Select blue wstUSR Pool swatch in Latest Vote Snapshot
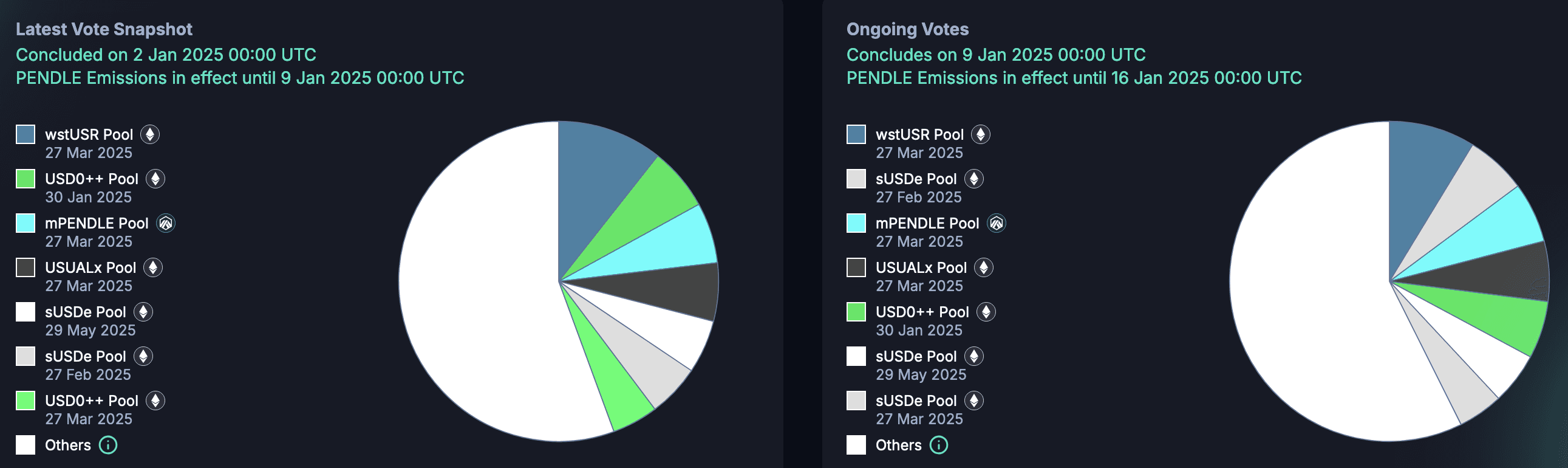1568x468 pixels. (x=26, y=134)
